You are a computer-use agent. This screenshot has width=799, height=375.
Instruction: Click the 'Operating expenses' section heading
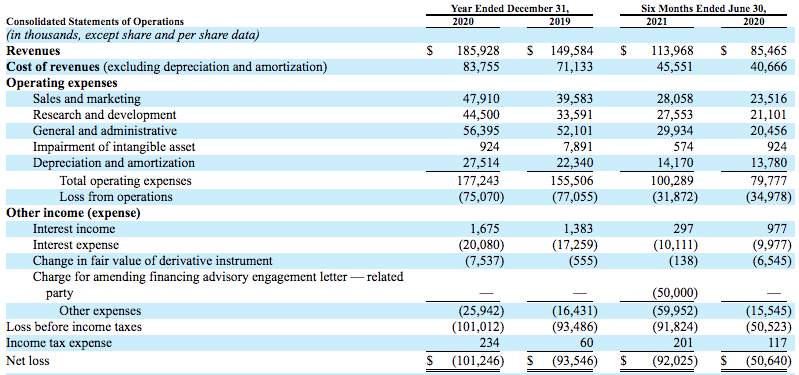pos(62,83)
